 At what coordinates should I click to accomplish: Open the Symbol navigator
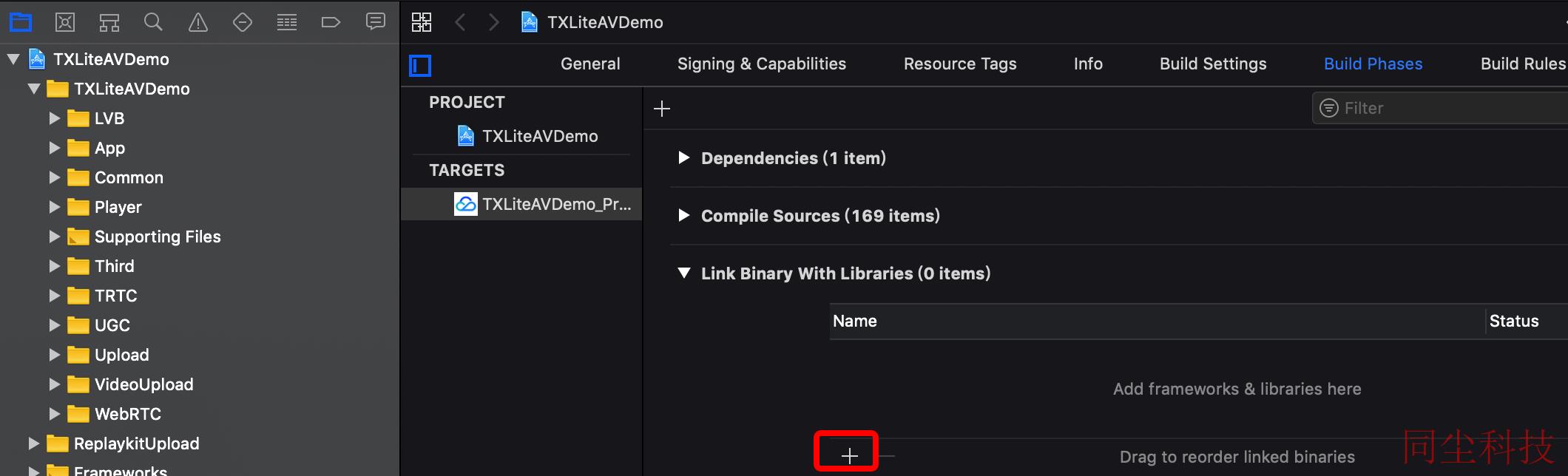(x=109, y=22)
